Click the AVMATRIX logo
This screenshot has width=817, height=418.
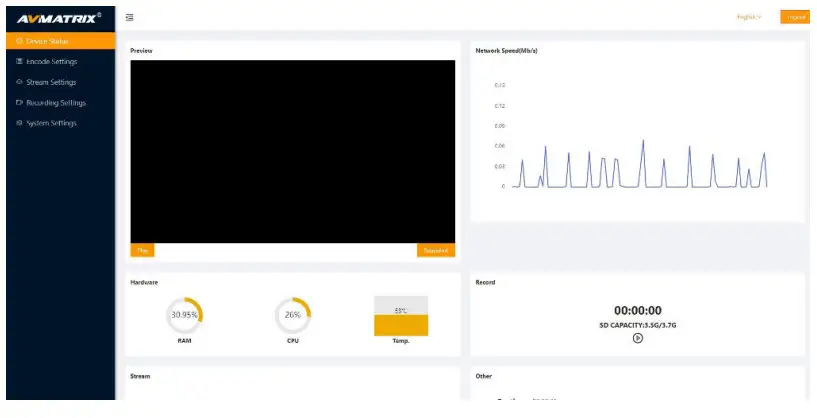coord(58,19)
